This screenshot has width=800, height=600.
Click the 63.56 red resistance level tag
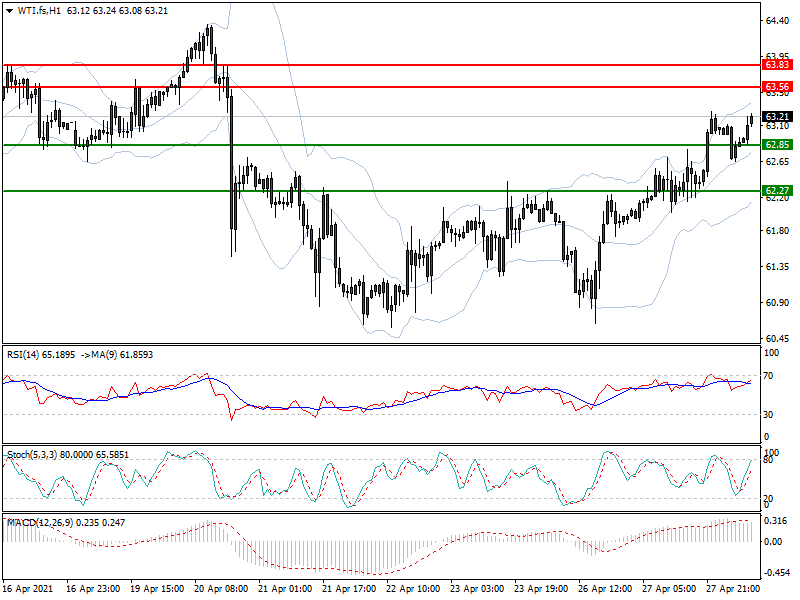point(777,87)
